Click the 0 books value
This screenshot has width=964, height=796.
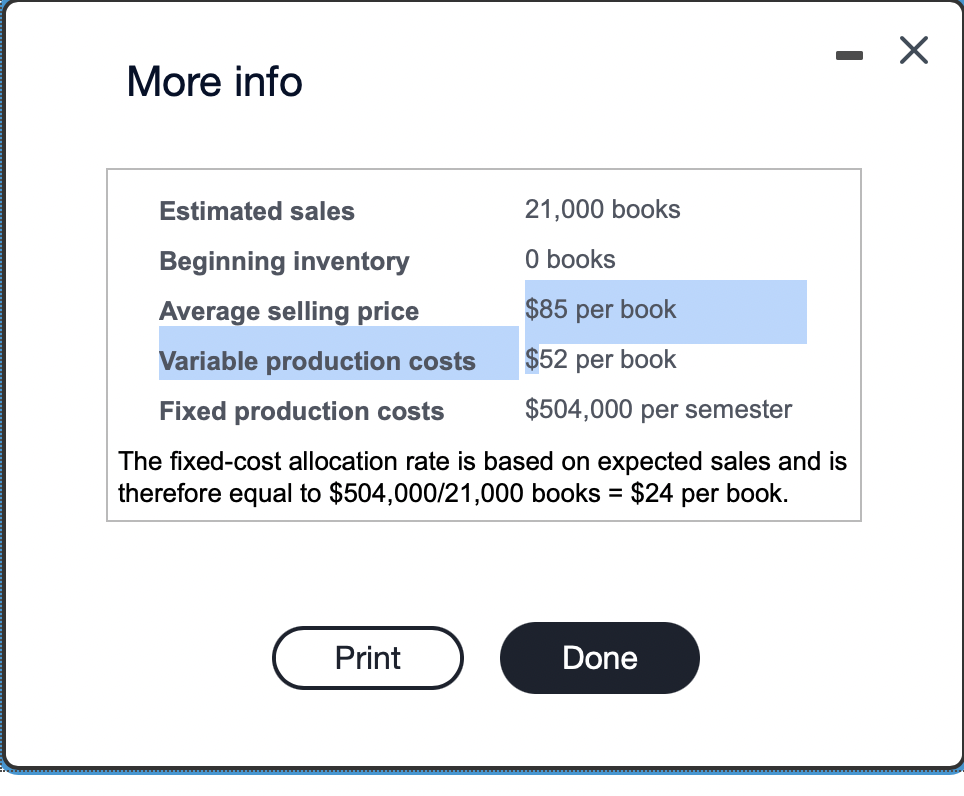click(x=570, y=259)
